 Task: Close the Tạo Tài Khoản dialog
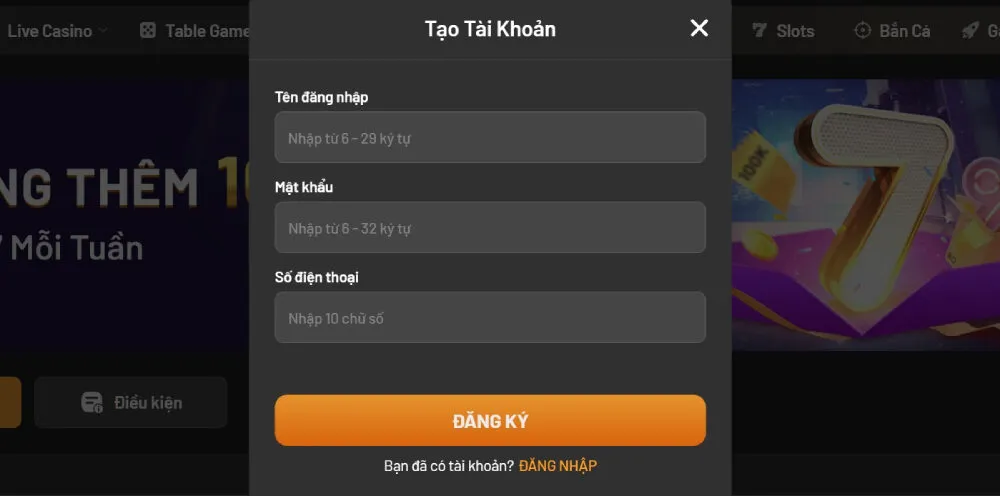click(x=699, y=28)
